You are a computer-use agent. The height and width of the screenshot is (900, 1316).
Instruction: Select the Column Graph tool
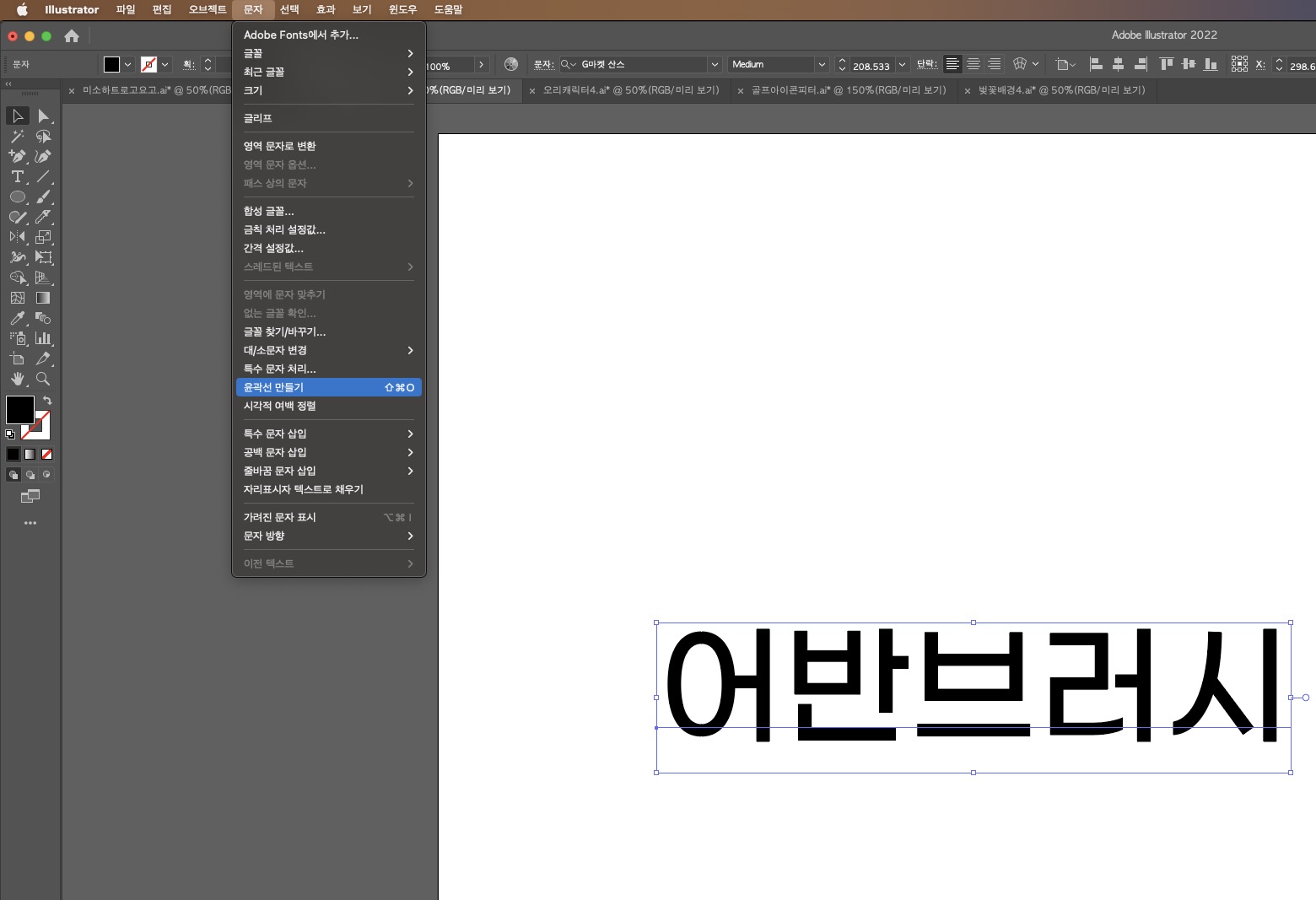pos(44,338)
